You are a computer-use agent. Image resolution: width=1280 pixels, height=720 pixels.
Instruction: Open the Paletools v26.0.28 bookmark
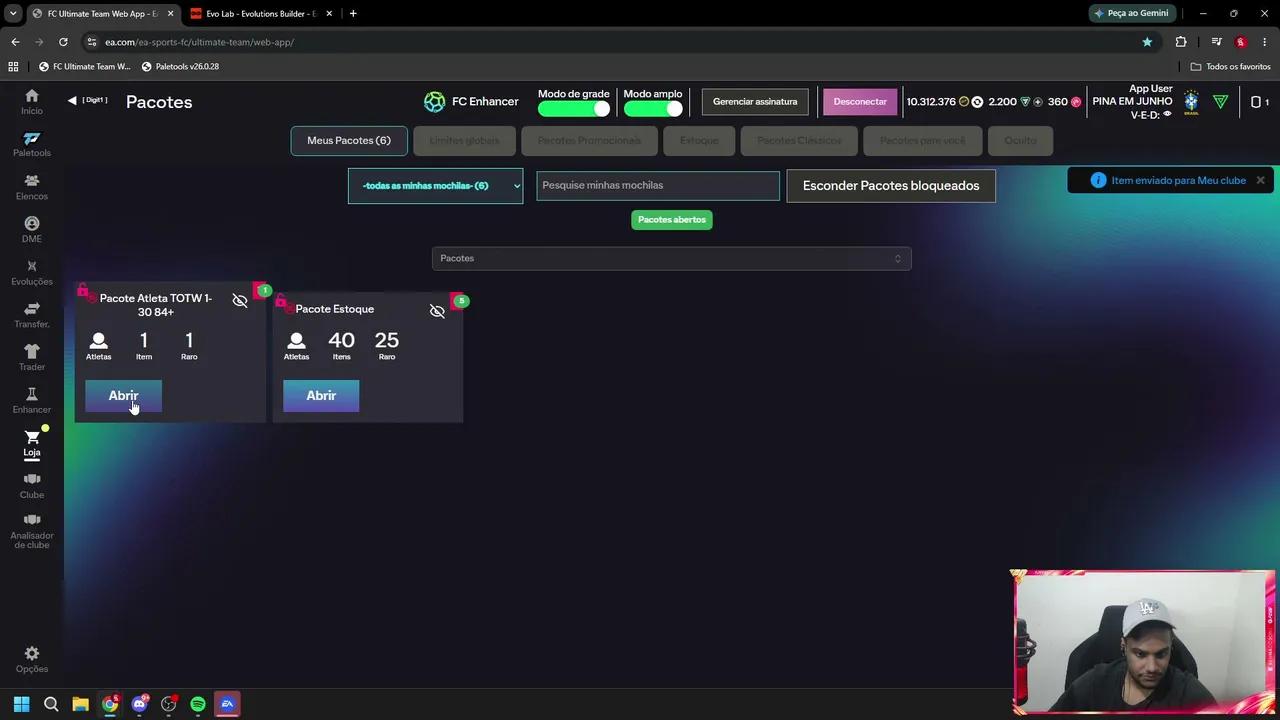[x=180, y=66]
